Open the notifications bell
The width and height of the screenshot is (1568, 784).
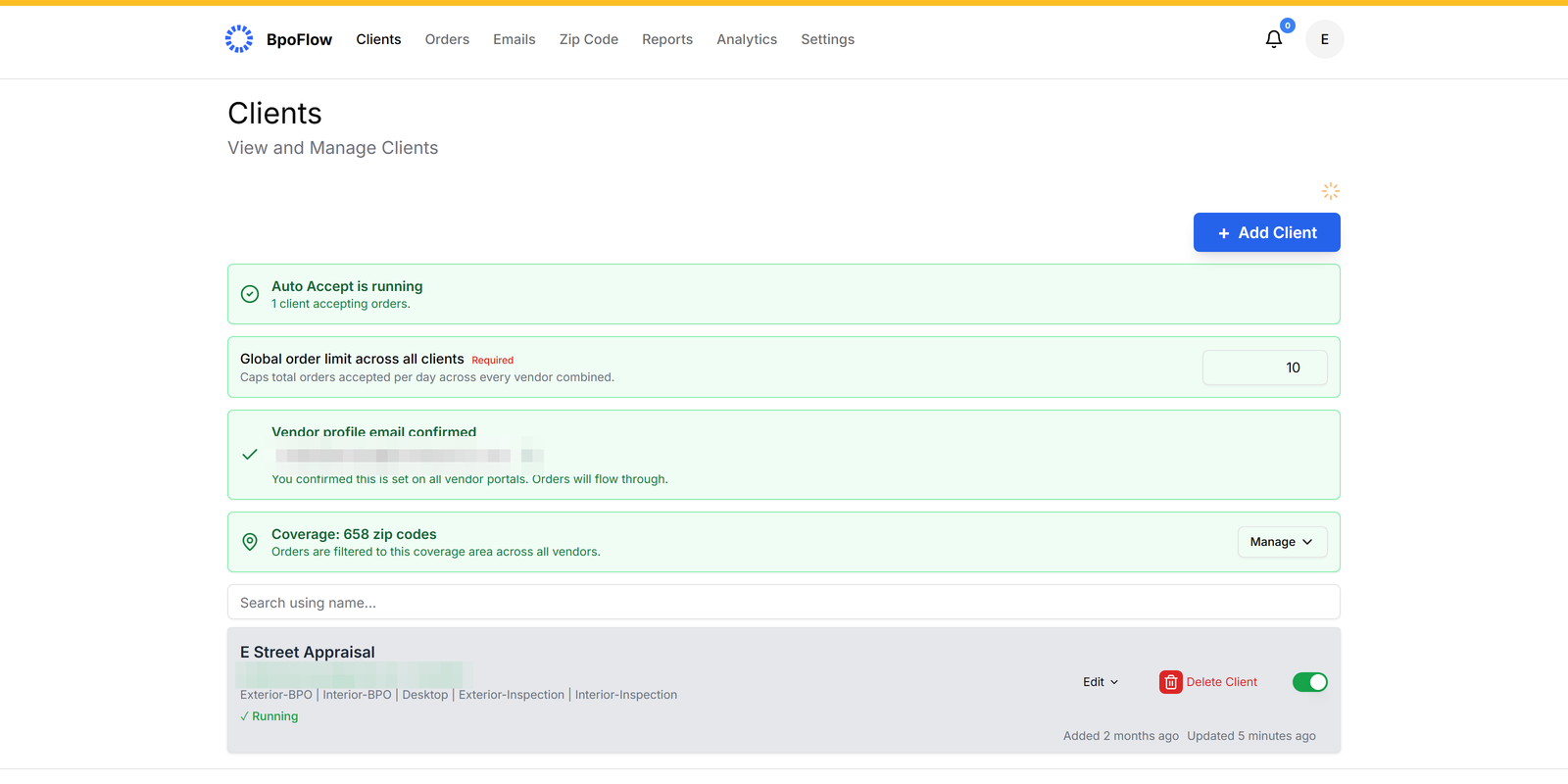(1273, 39)
